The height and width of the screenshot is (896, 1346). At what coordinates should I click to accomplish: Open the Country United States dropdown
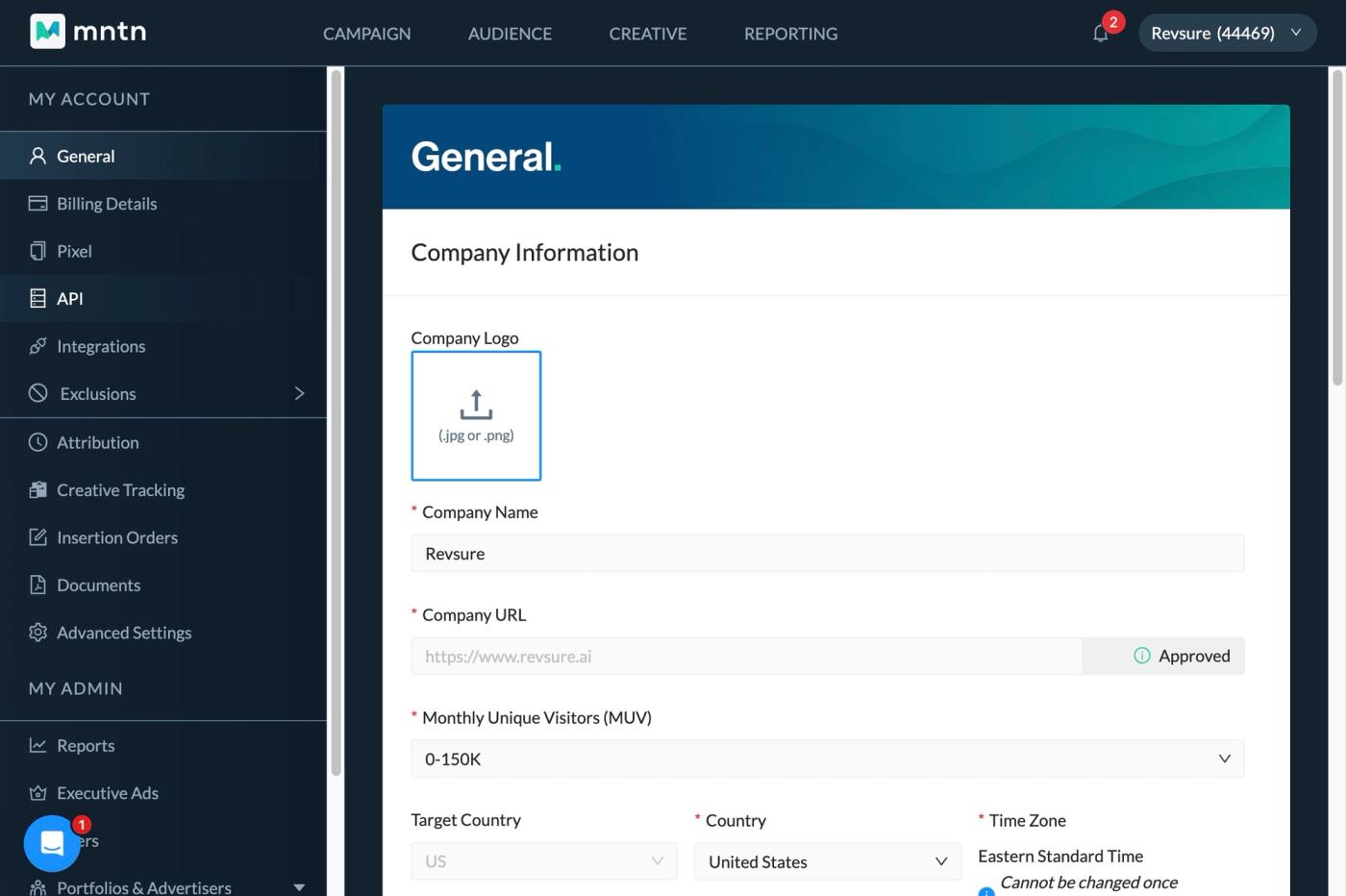tap(828, 861)
